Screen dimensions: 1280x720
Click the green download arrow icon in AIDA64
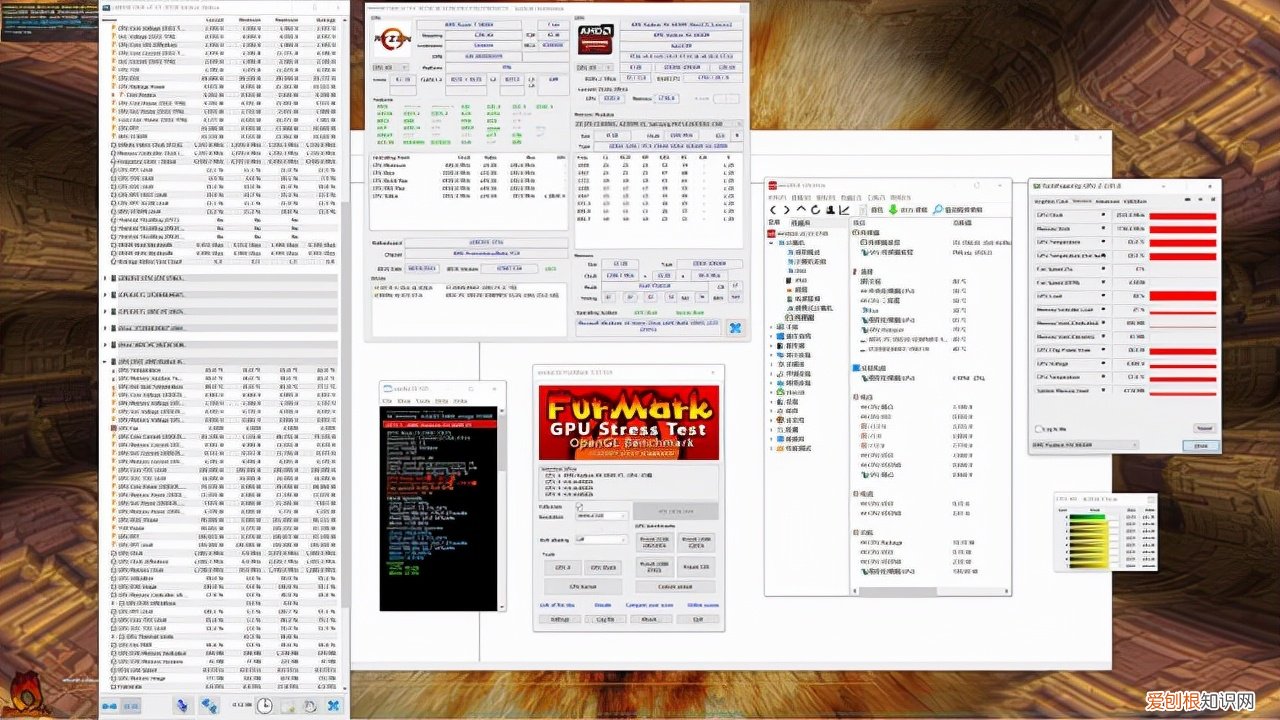(893, 210)
